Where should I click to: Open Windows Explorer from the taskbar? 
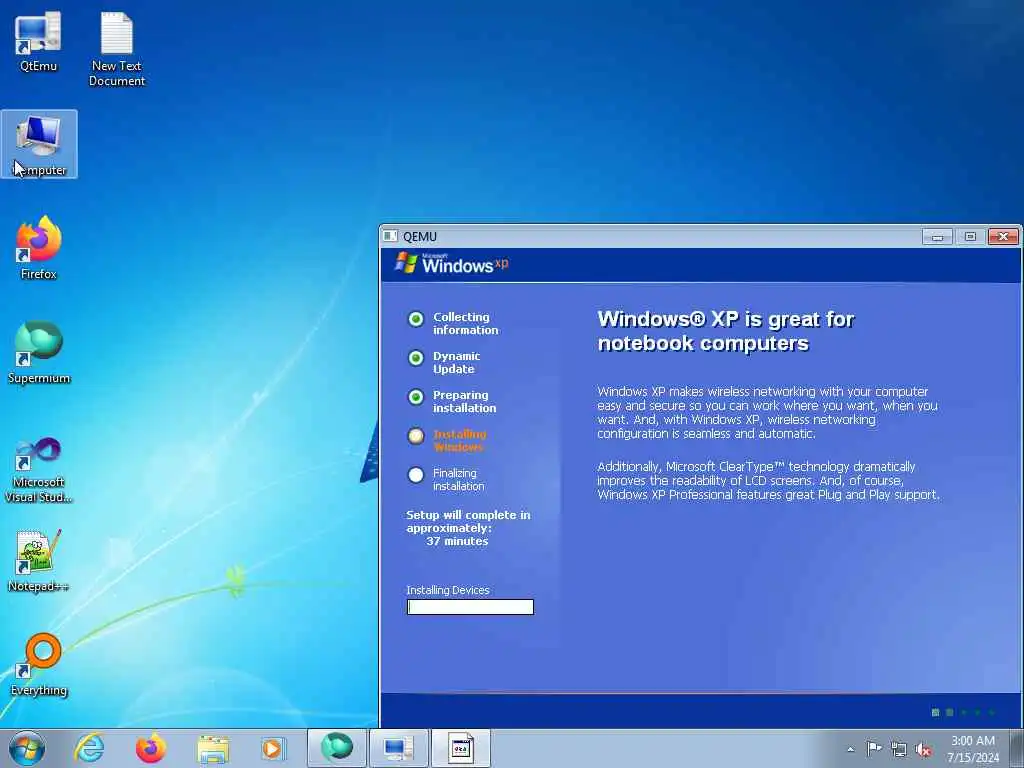[213, 748]
